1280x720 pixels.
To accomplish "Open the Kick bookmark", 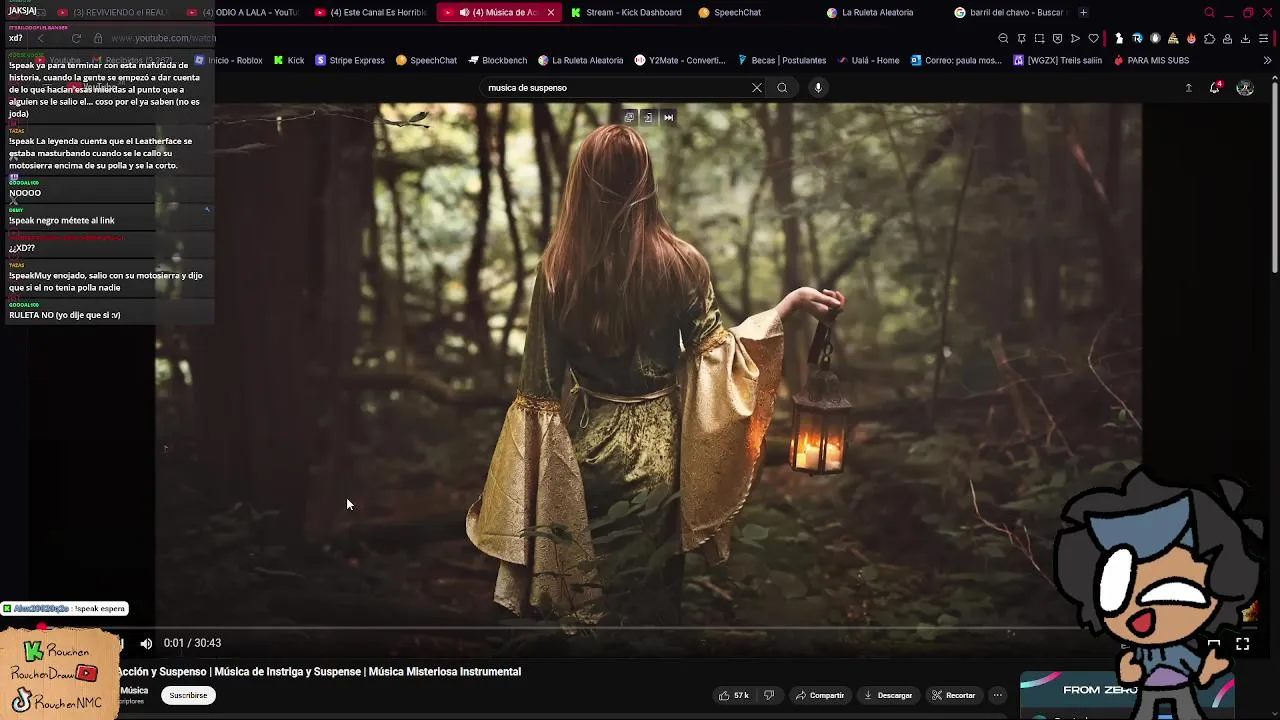I will 289,60.
